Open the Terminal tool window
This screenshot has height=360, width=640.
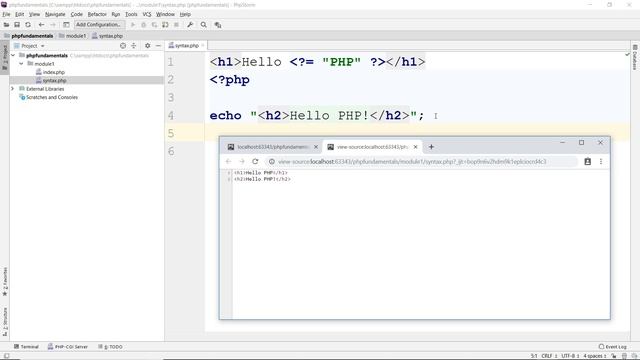coord(26,347)
